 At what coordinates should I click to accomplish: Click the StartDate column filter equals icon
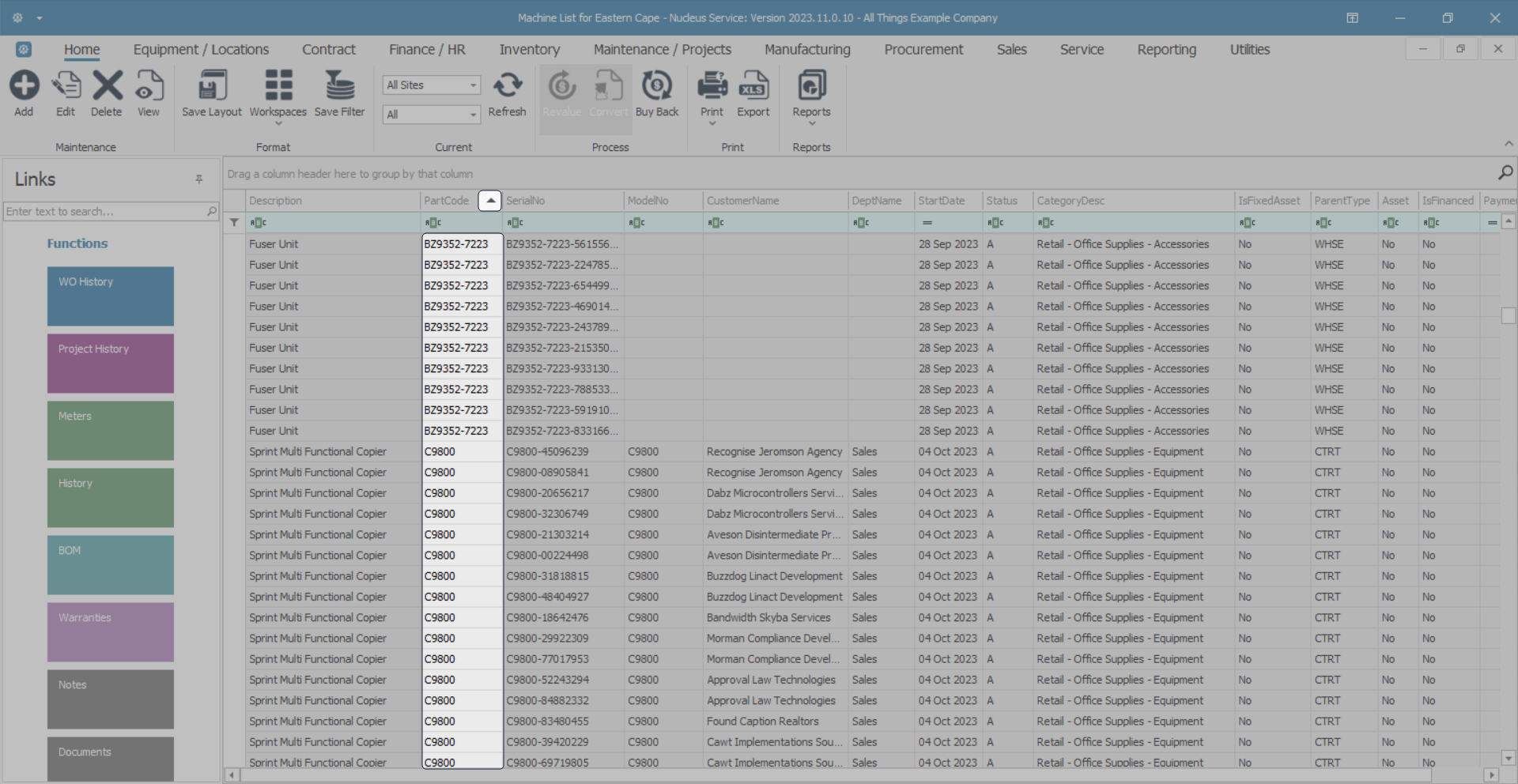[927, 223]
